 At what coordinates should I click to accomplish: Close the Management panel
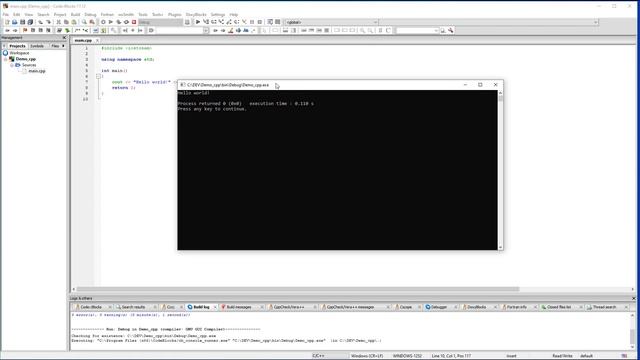[64, 38]
